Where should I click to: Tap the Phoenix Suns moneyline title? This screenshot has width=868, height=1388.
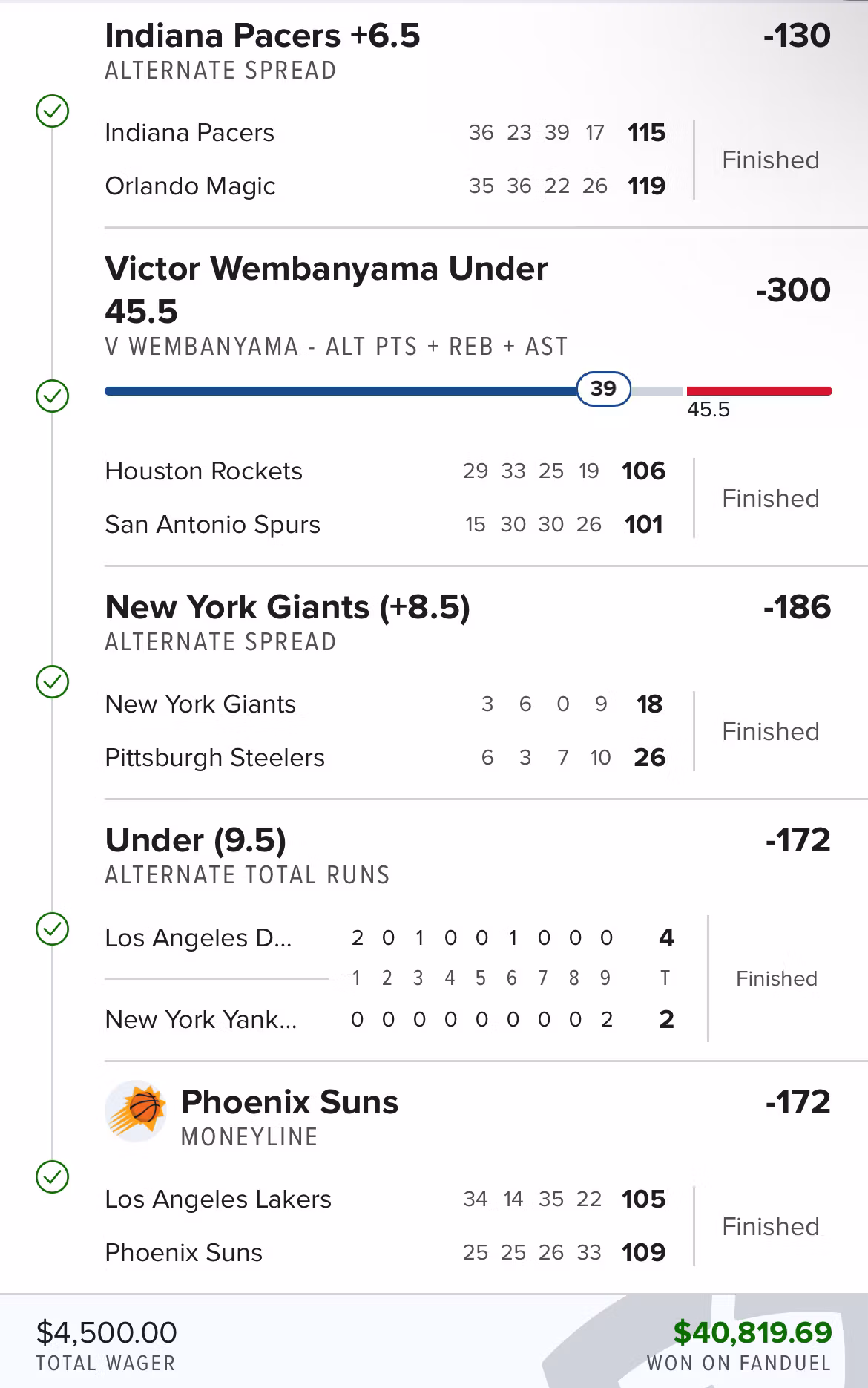click(289, 1102)
